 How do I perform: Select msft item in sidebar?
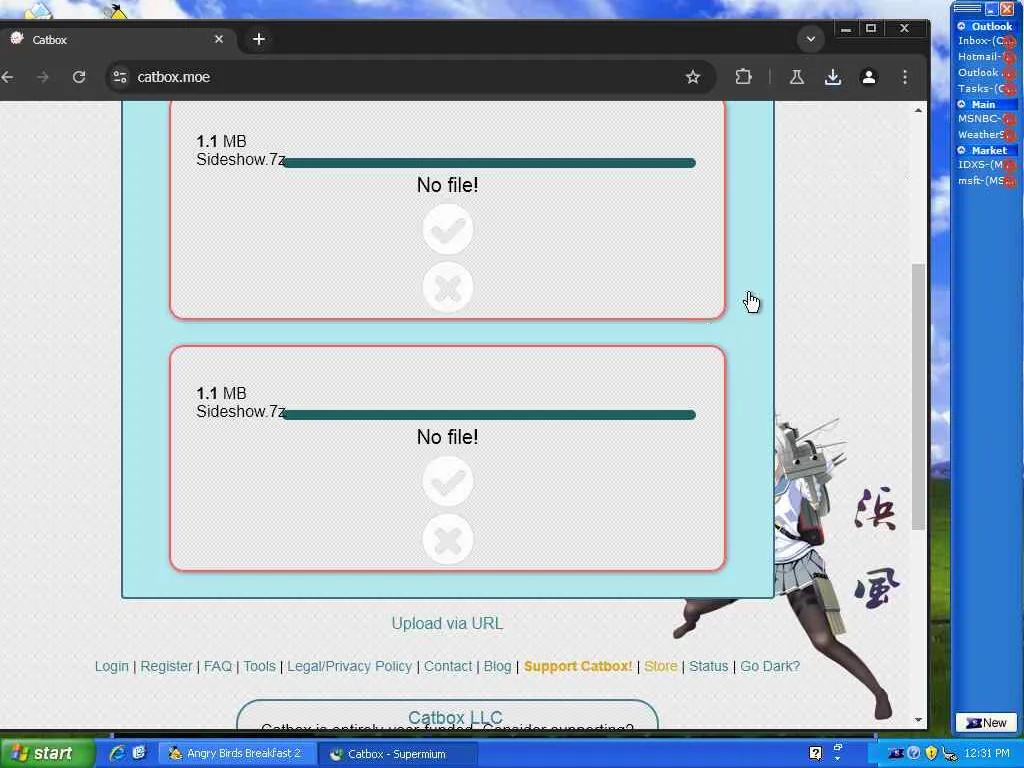tap(985, 180)
